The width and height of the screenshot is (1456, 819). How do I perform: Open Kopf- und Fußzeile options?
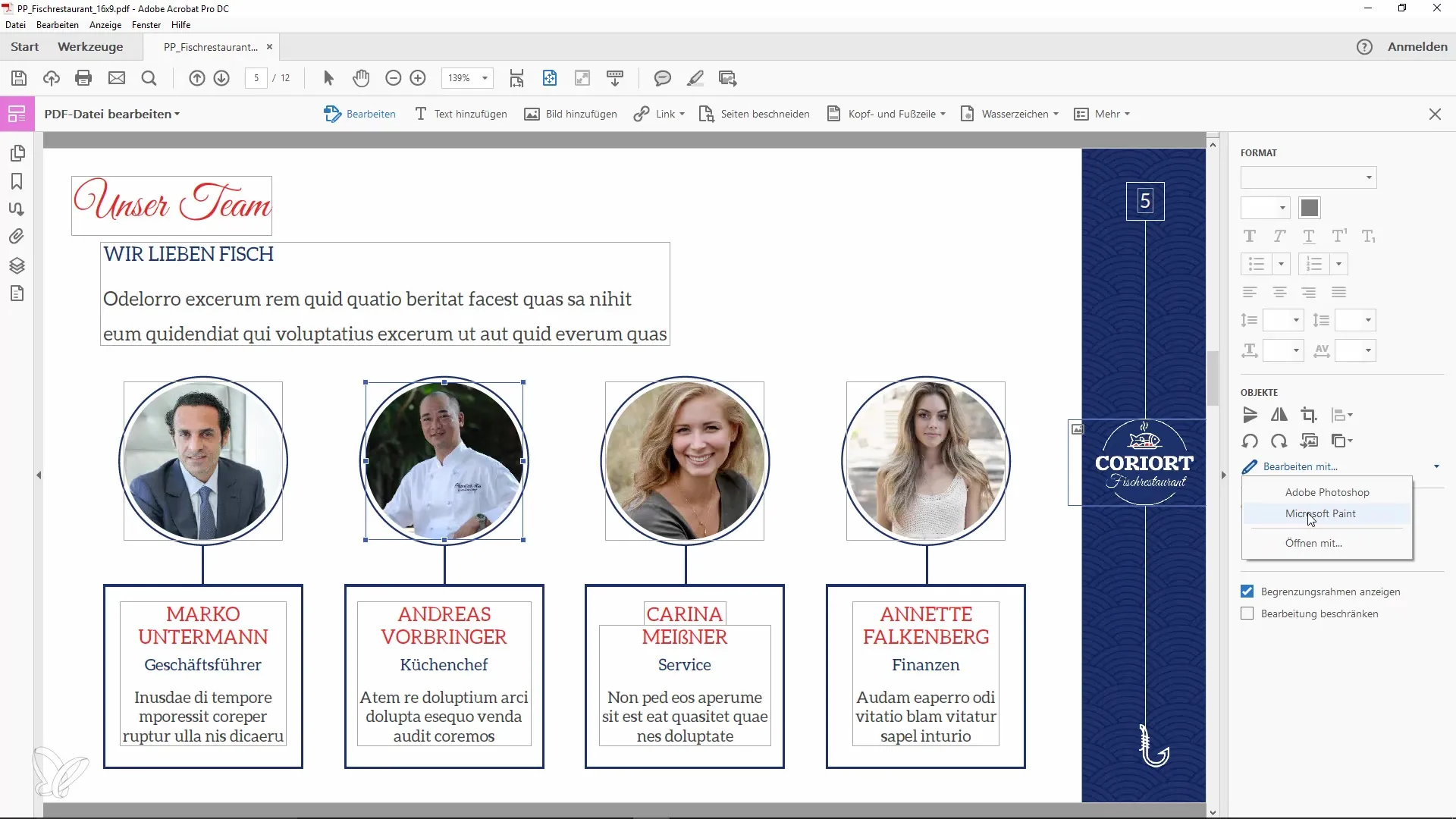886,114
